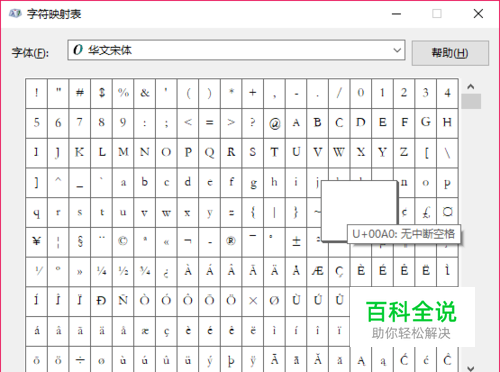Open the 字体 font dropdown list
This screenshot has width=500, height=372.
(x=236, y=50)
